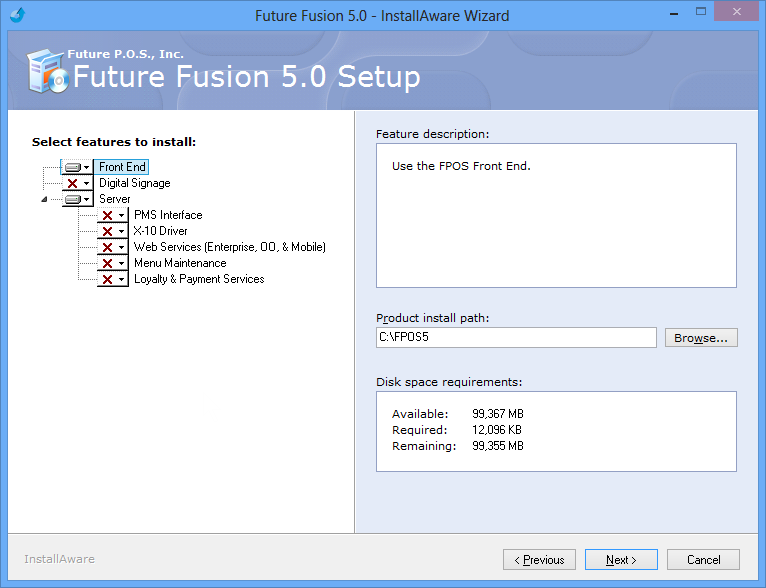Select the PMS Interface feature
This screenshot has width=766, height=588.
tap(168, 215)
